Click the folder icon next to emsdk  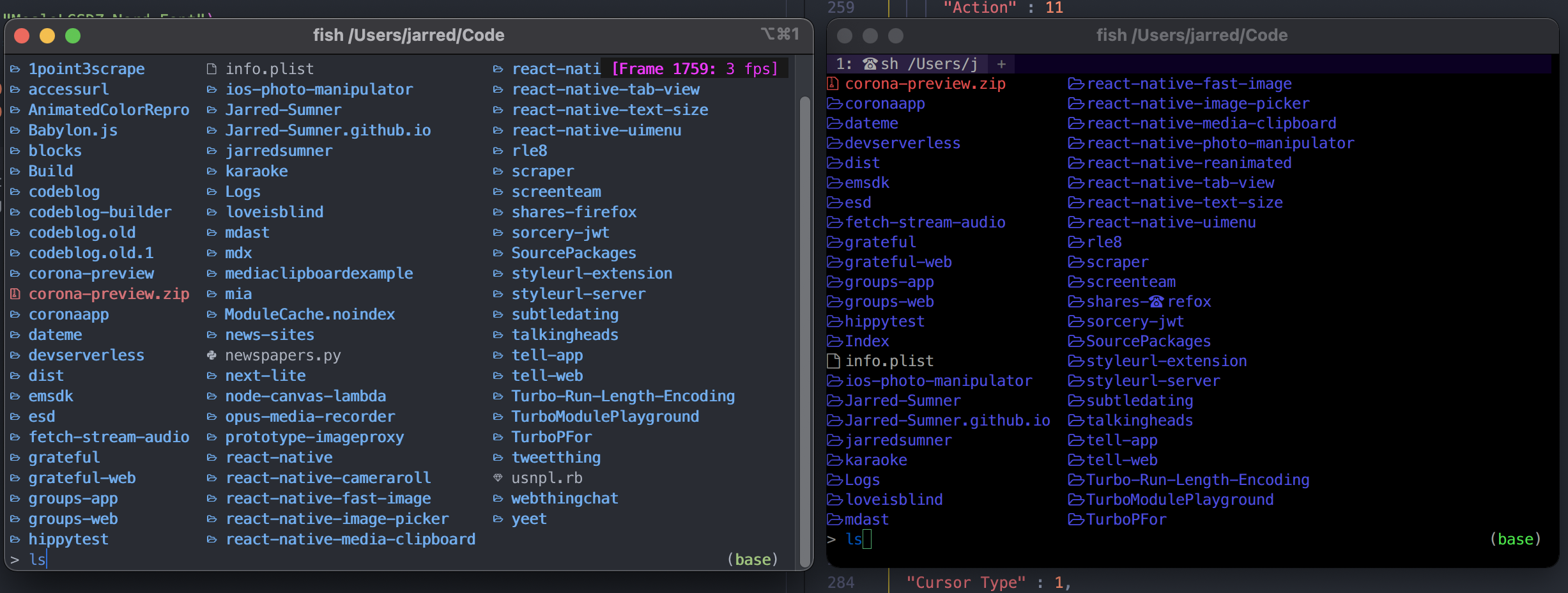tap(14, 396)
